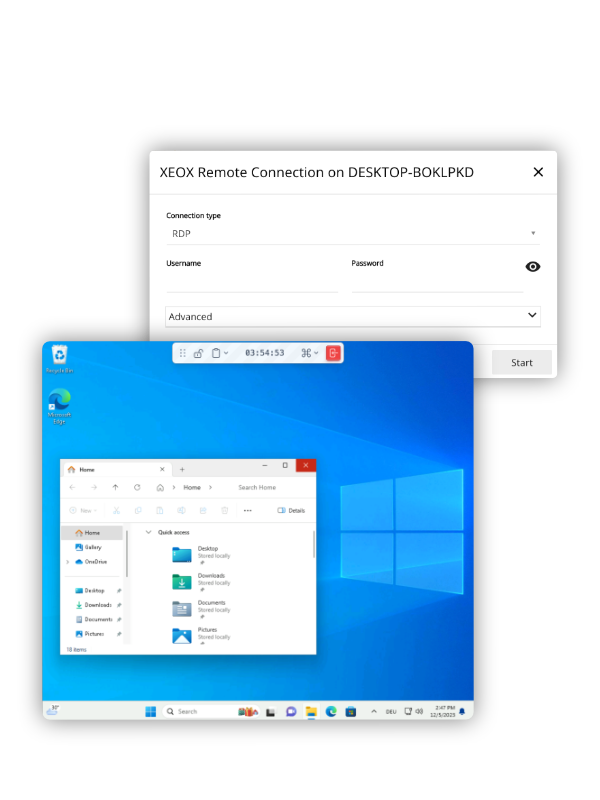The image size is (600, 800).
Task: Collapse the Quick access section
Action: pos(148,532)
